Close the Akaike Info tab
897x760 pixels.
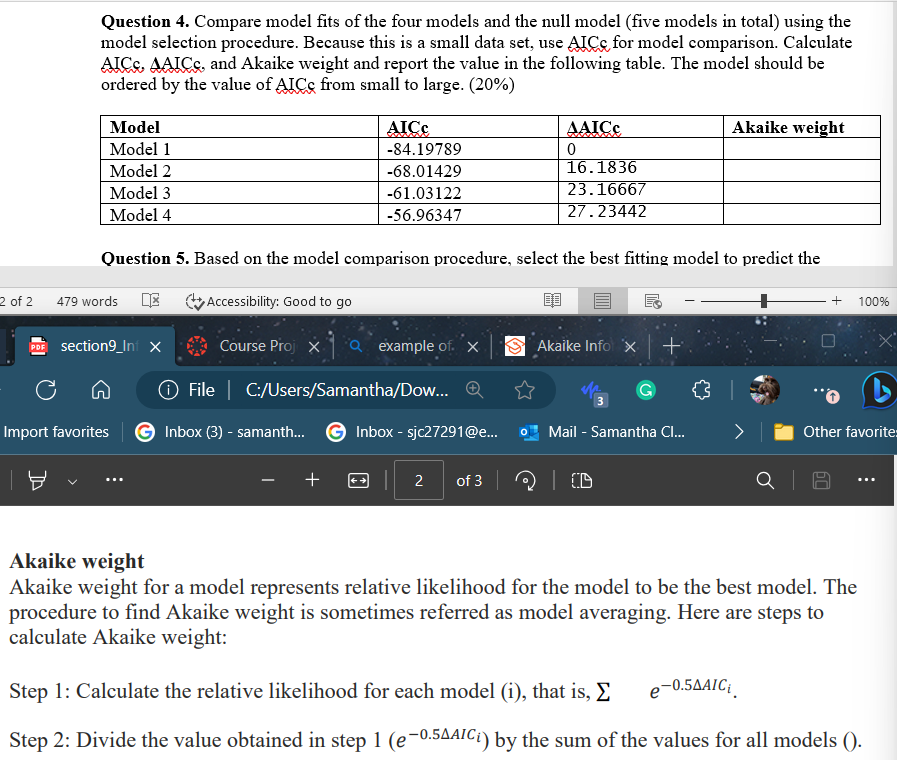tap(630, 347)
